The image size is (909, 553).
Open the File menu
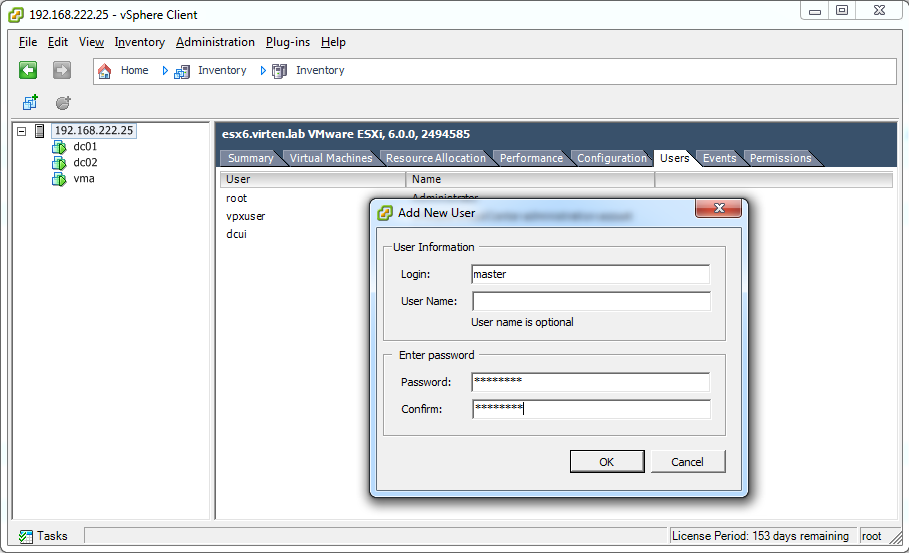[28, 42]
